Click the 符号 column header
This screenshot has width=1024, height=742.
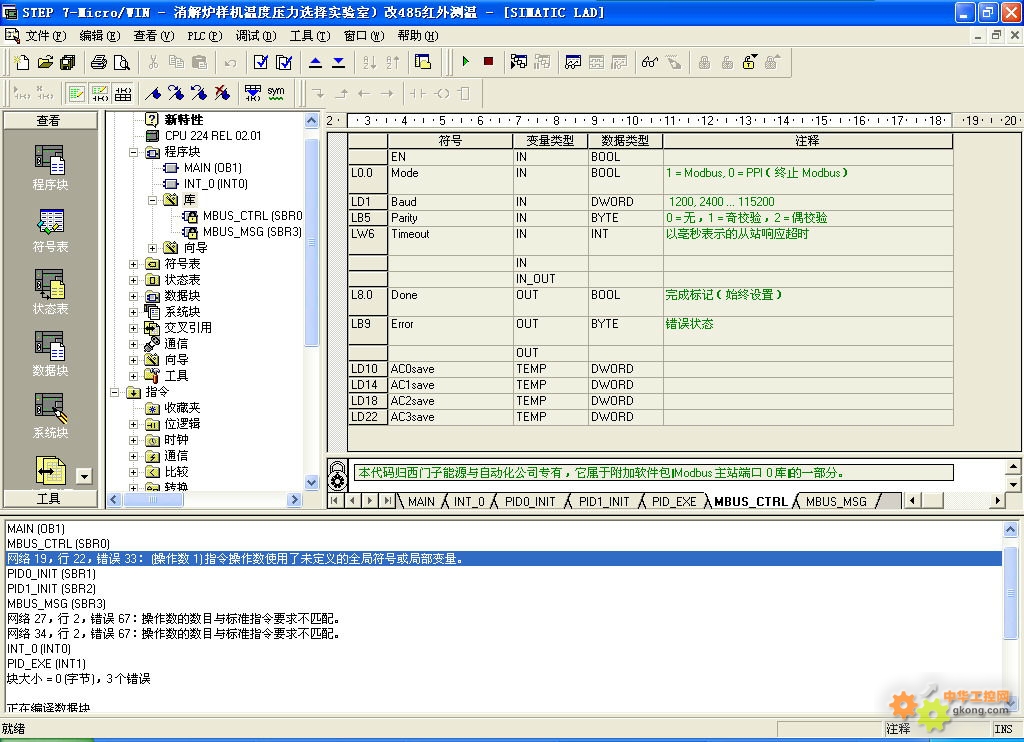pos(450,140)
